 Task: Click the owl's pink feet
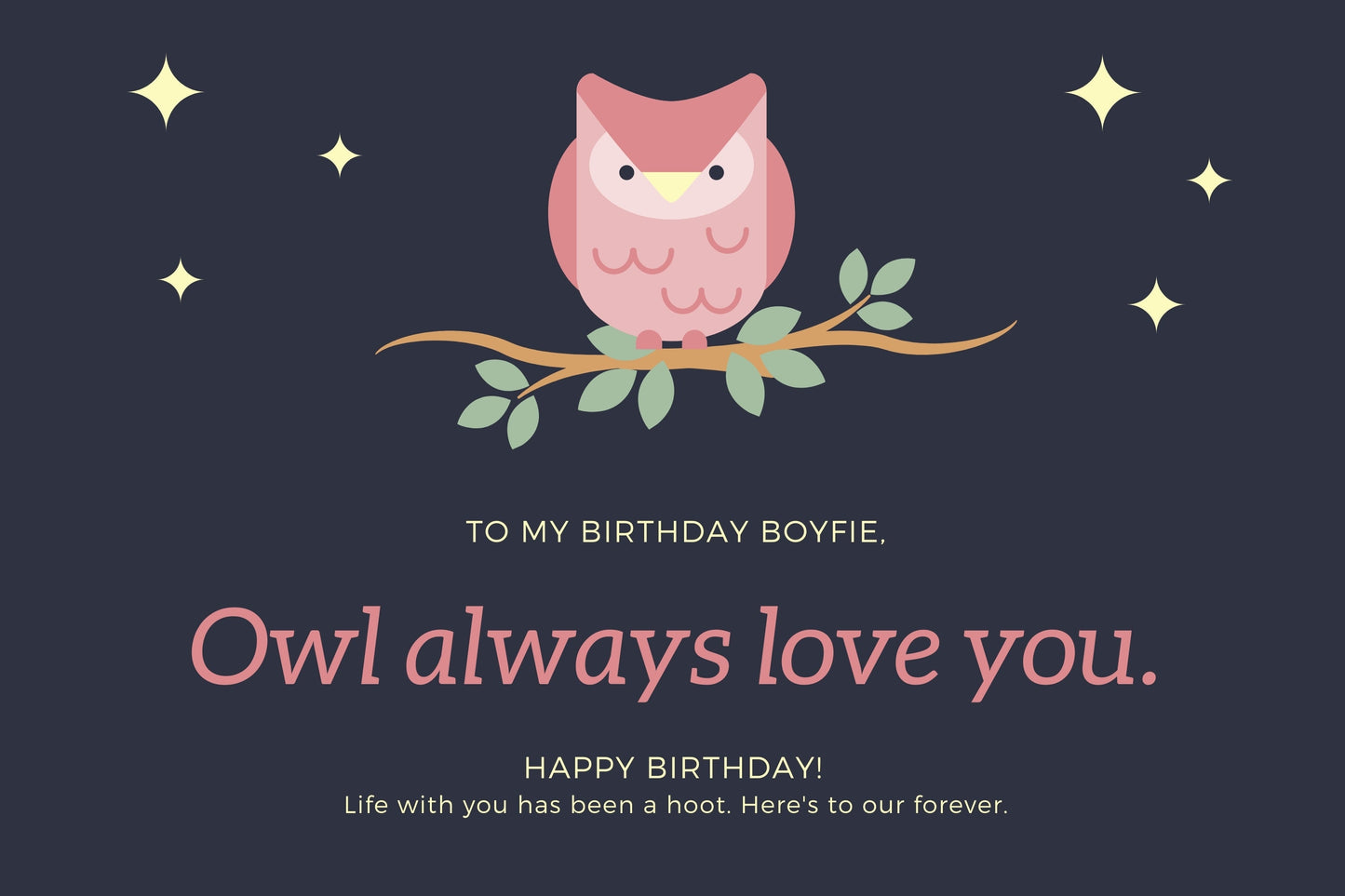671,340
